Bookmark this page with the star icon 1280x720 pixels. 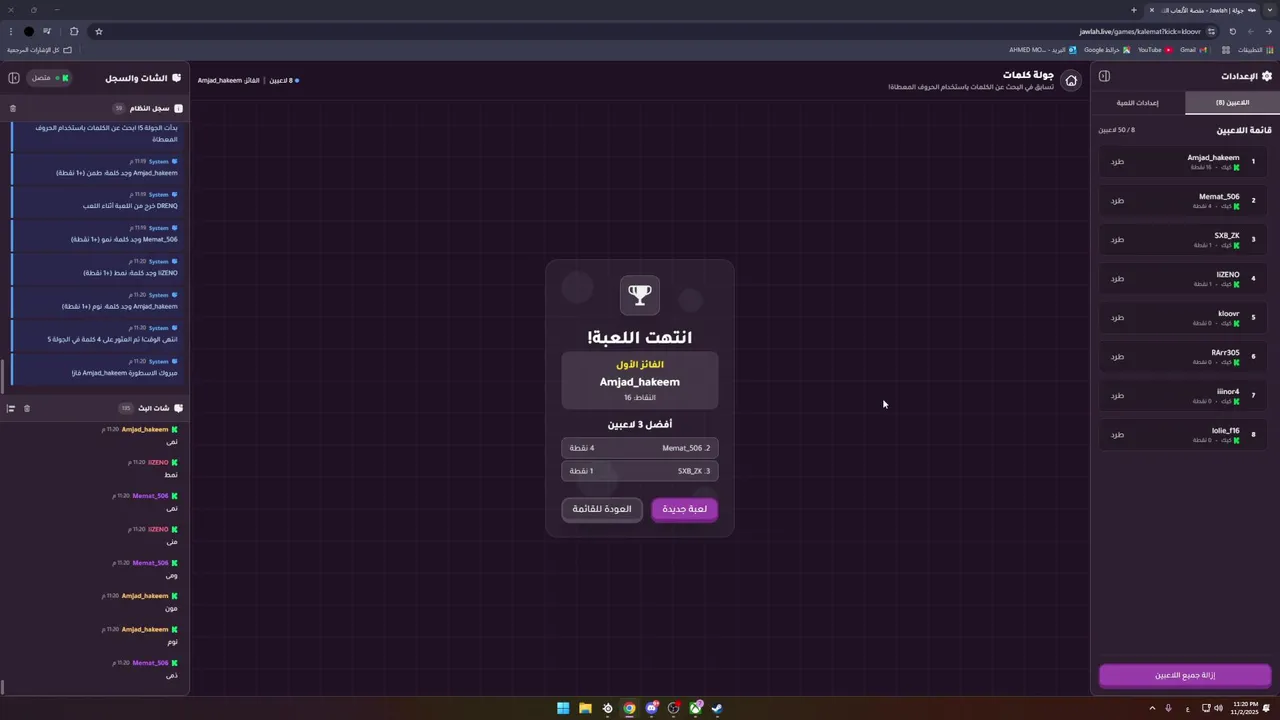[x=98, y=31]
